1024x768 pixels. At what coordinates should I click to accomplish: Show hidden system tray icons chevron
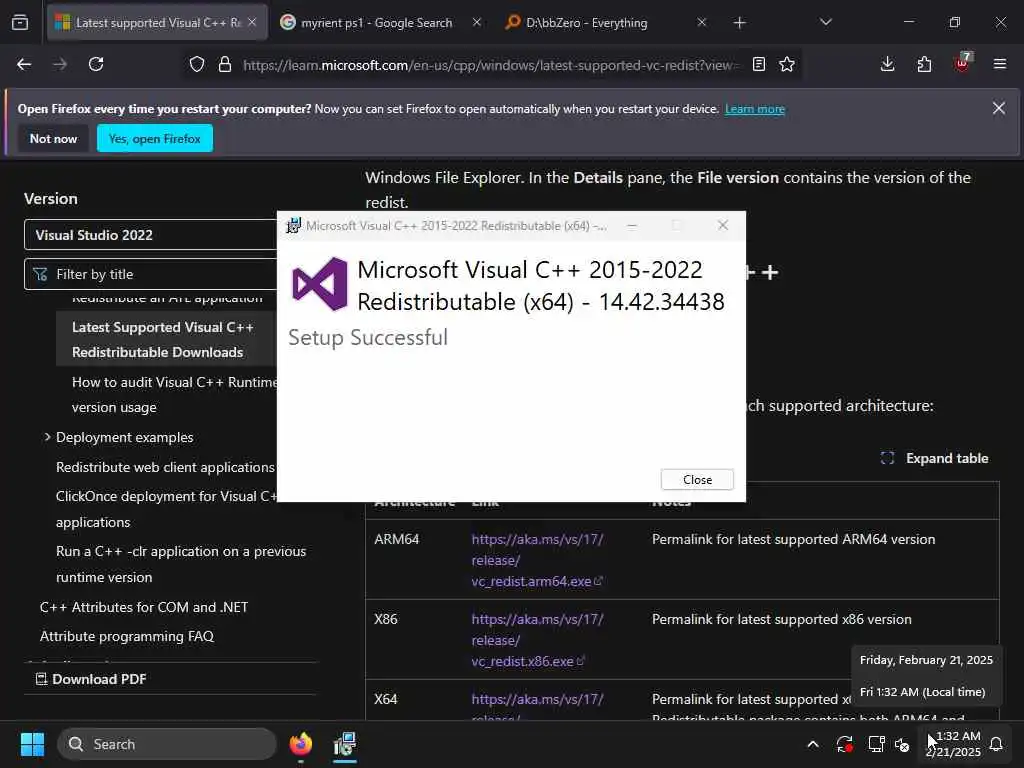(813, 744)
